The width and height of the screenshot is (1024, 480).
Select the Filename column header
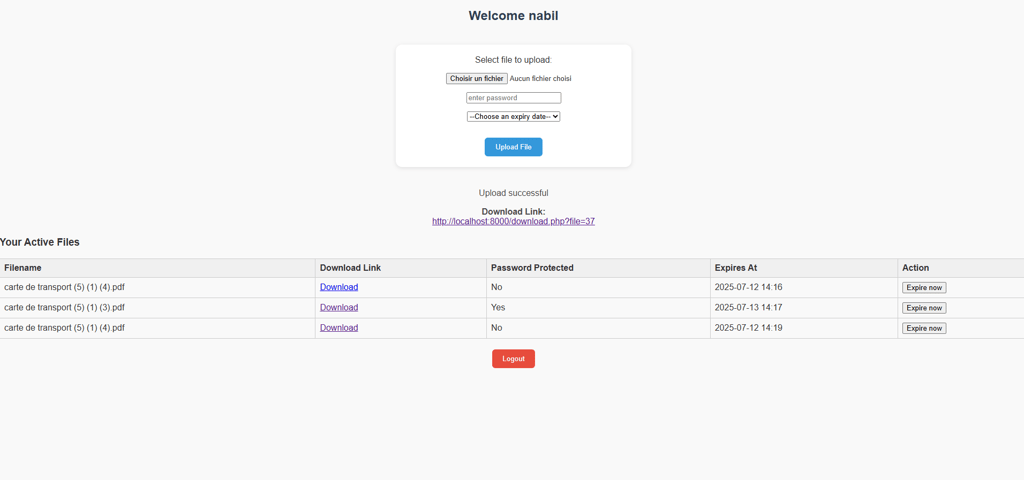click(x=23, y=268)
